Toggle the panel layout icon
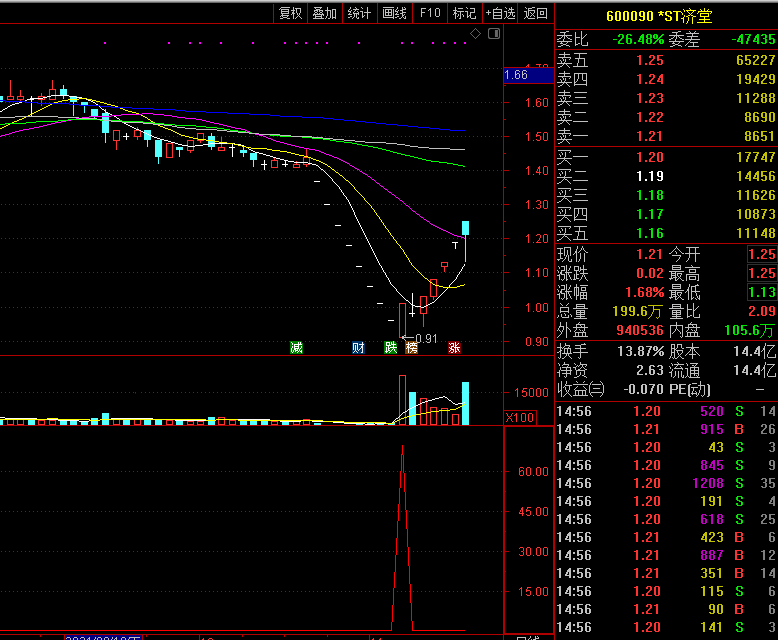Image resolution: width=778 pixels, height=640 pixels. [x=494, y=34]
